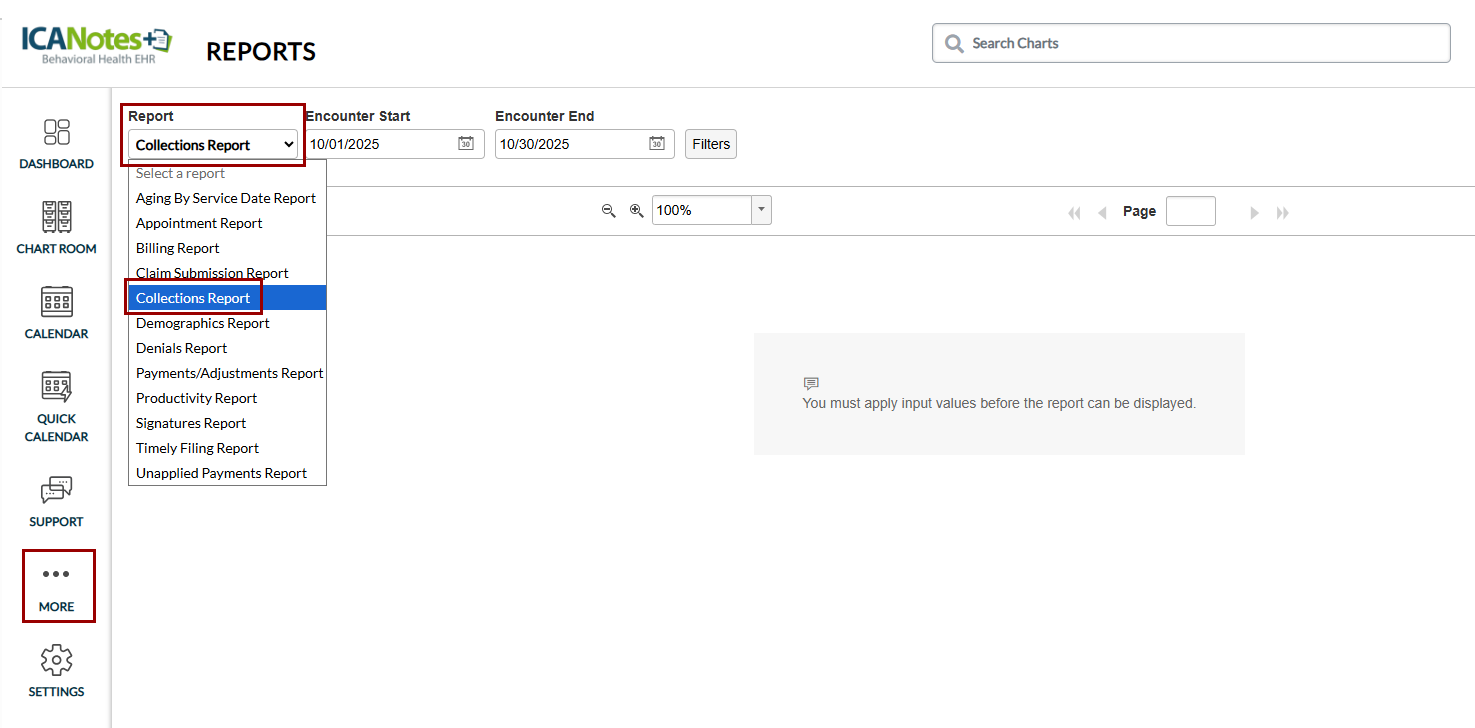The height and width of the screenshot is (728, 1475).
Task: Select Unapplied Payments Report option
Action: click(221, 473)
